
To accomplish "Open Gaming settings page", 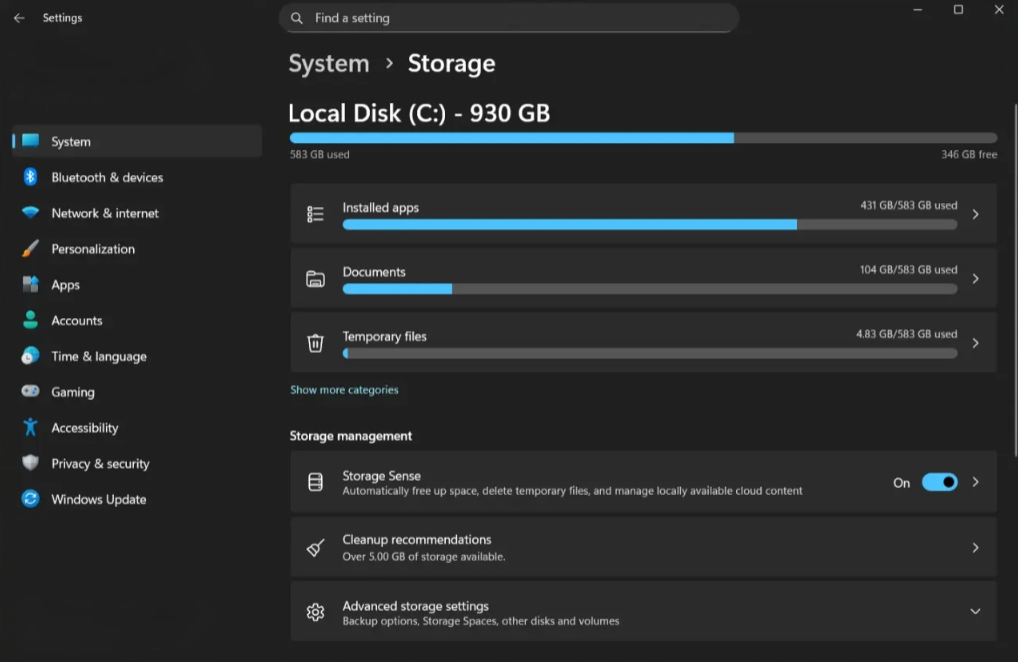I will (x=137, y=391).
